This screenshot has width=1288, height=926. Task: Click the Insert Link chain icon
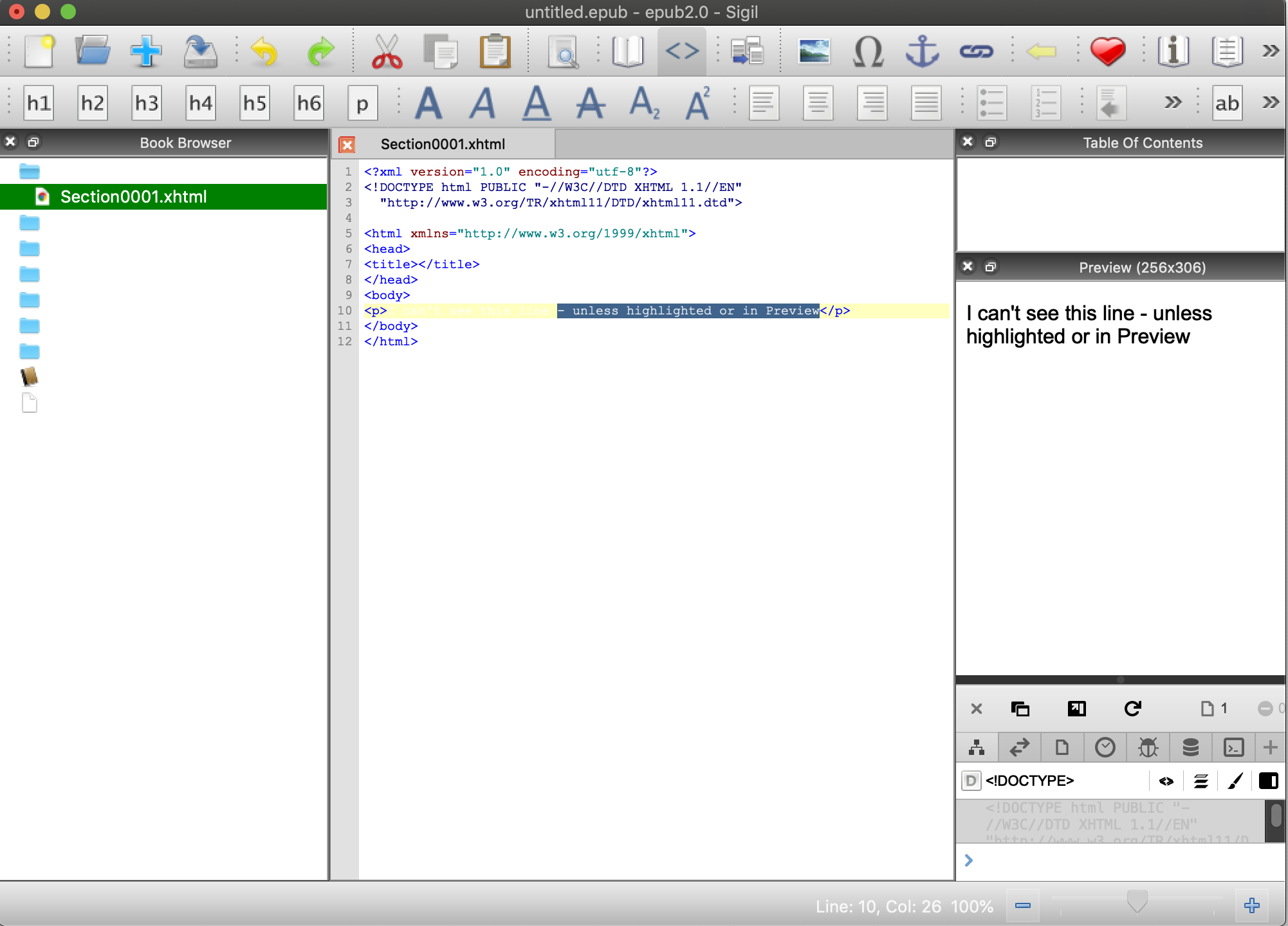976,51
